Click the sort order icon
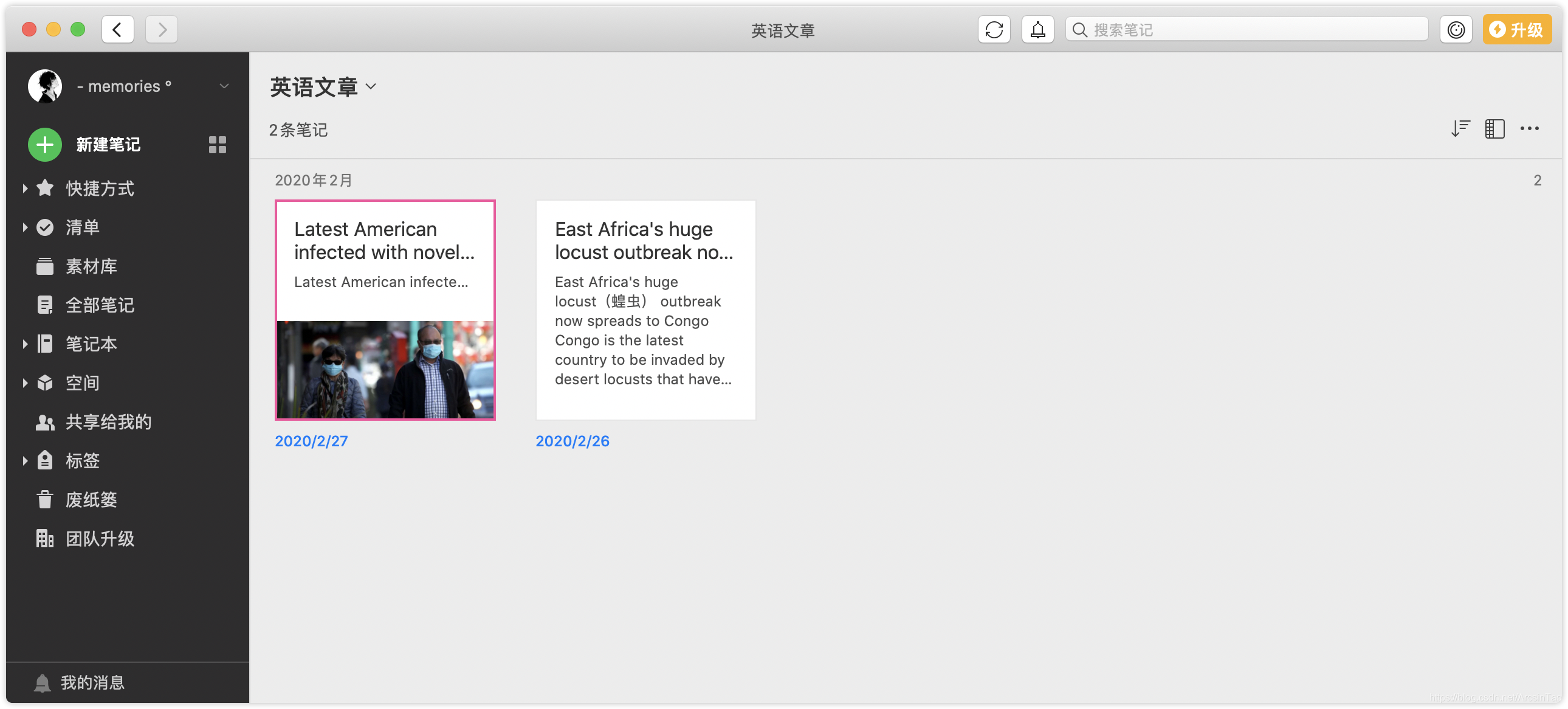Viewport: 1568px width, 709px height. click(x=1460, y=128)
